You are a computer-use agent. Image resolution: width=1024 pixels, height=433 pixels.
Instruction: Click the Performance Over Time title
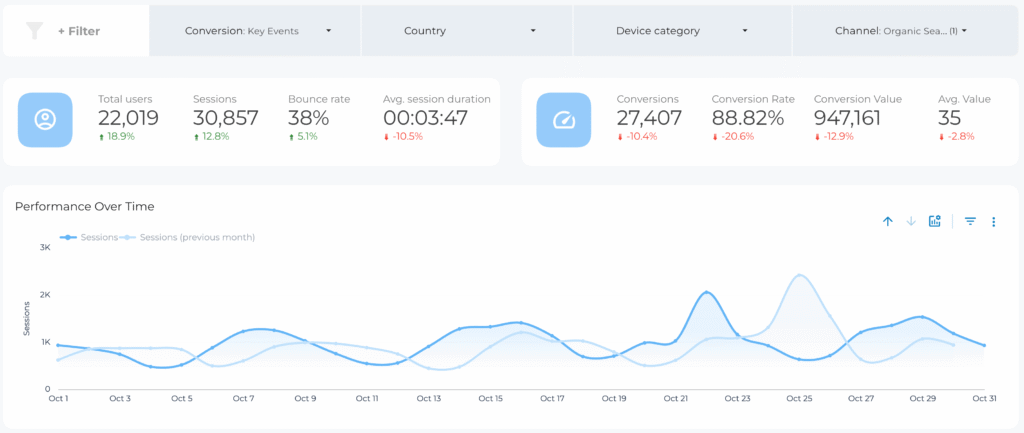(x=84, y=206)
